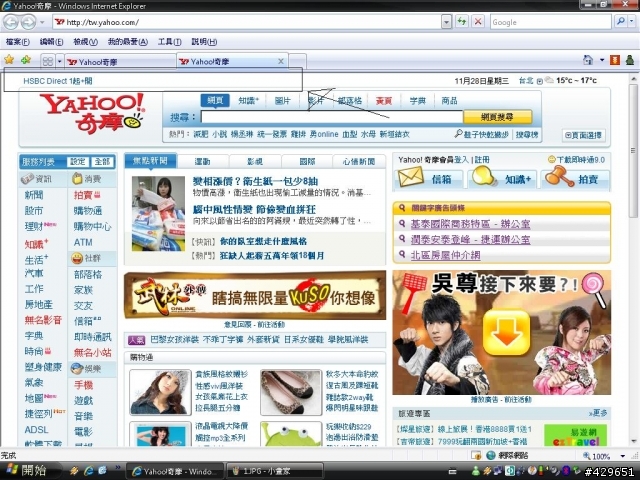Click the 設定 button in service list
The image size is (640, 480).
[78, 162]
